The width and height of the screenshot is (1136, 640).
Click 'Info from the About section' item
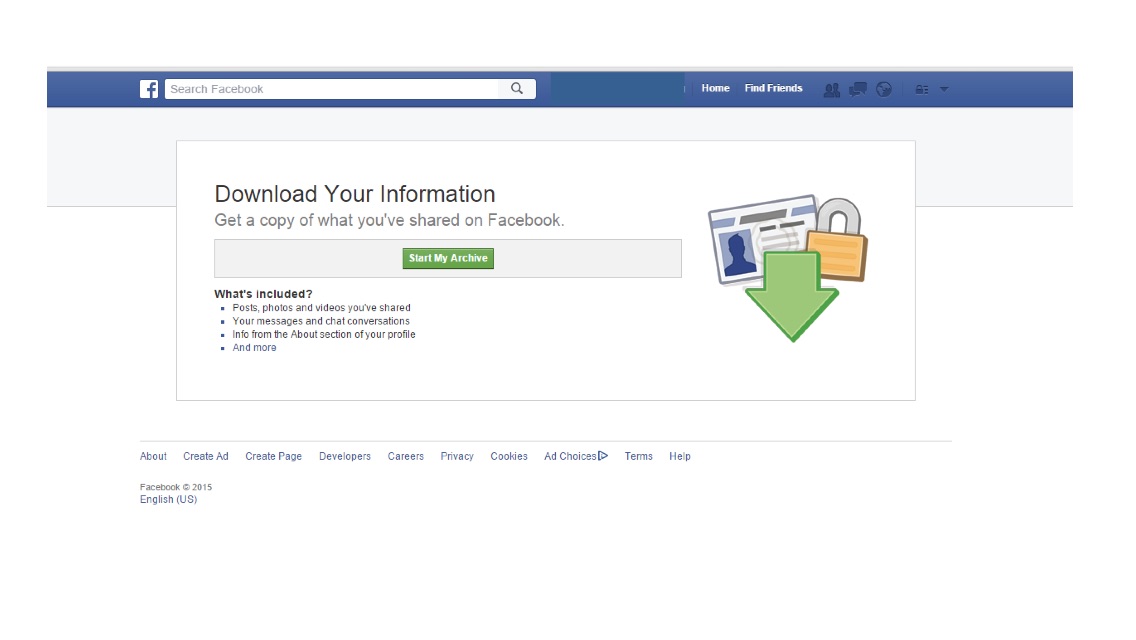(x=324, y=334)
